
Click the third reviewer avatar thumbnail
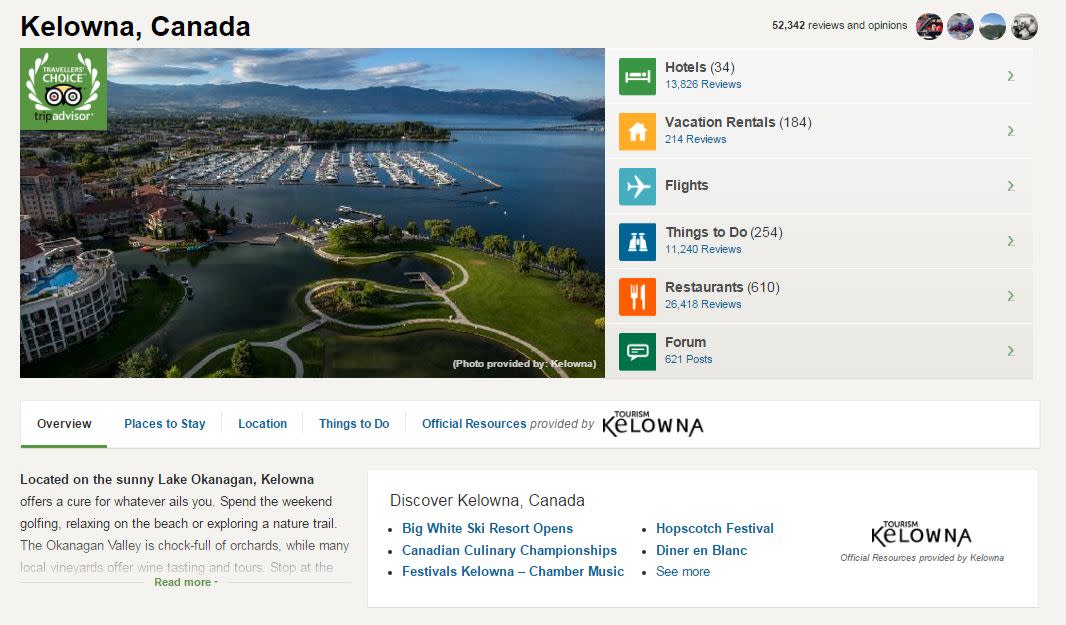click(993, 27)
